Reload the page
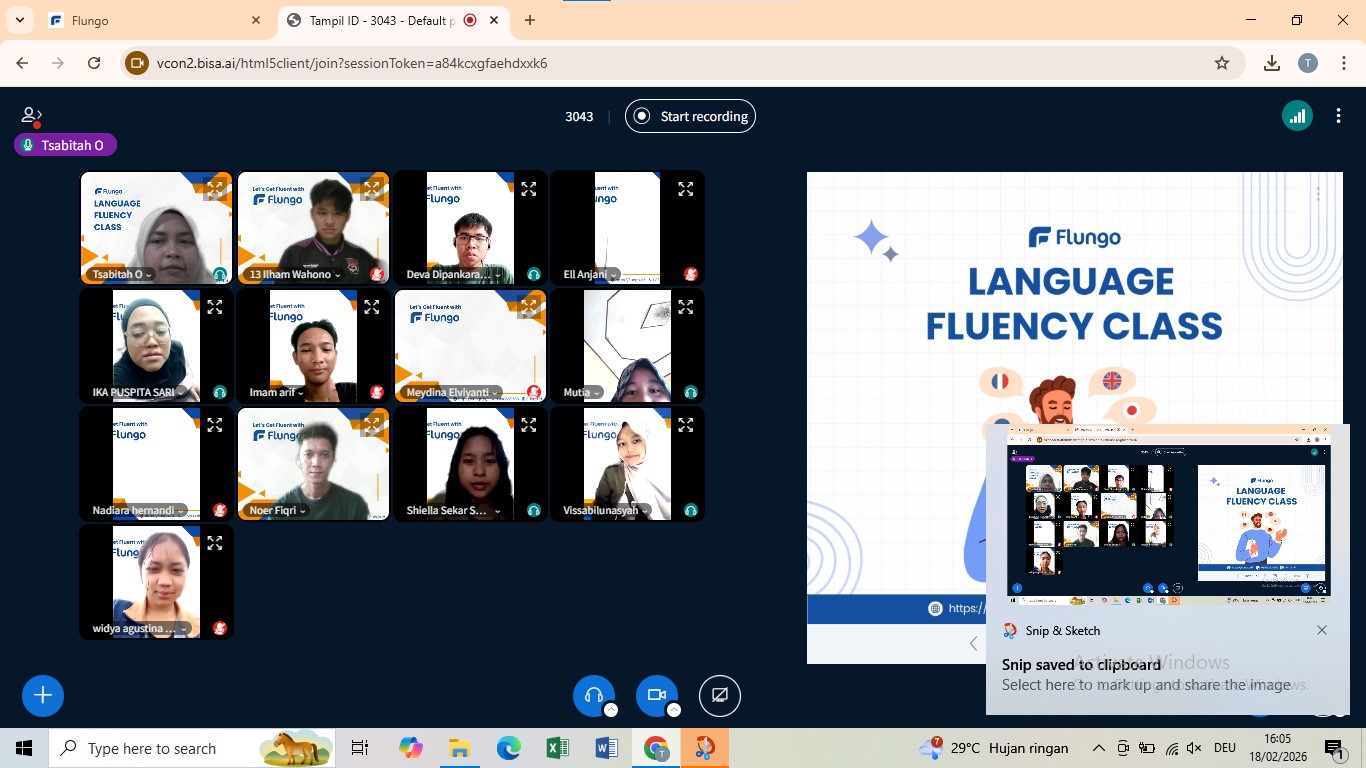Screen dimensions: 1366x768 [x=94, y=63]
